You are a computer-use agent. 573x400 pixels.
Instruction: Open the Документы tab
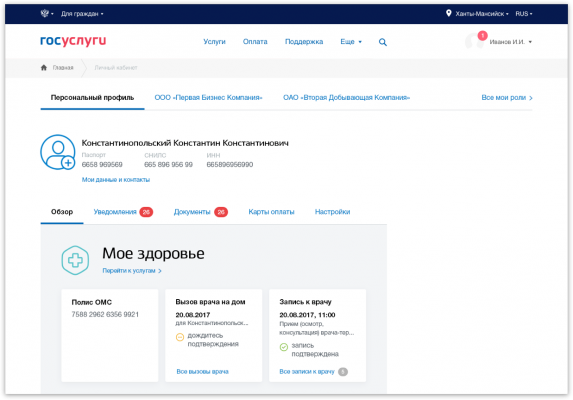[x=201, y=212]
